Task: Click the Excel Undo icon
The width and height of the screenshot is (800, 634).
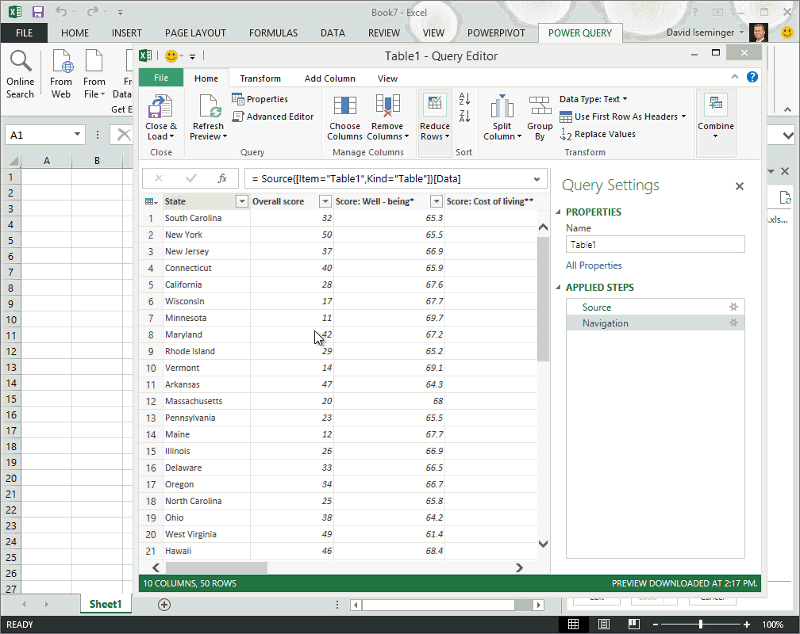Action: (60, 12)
